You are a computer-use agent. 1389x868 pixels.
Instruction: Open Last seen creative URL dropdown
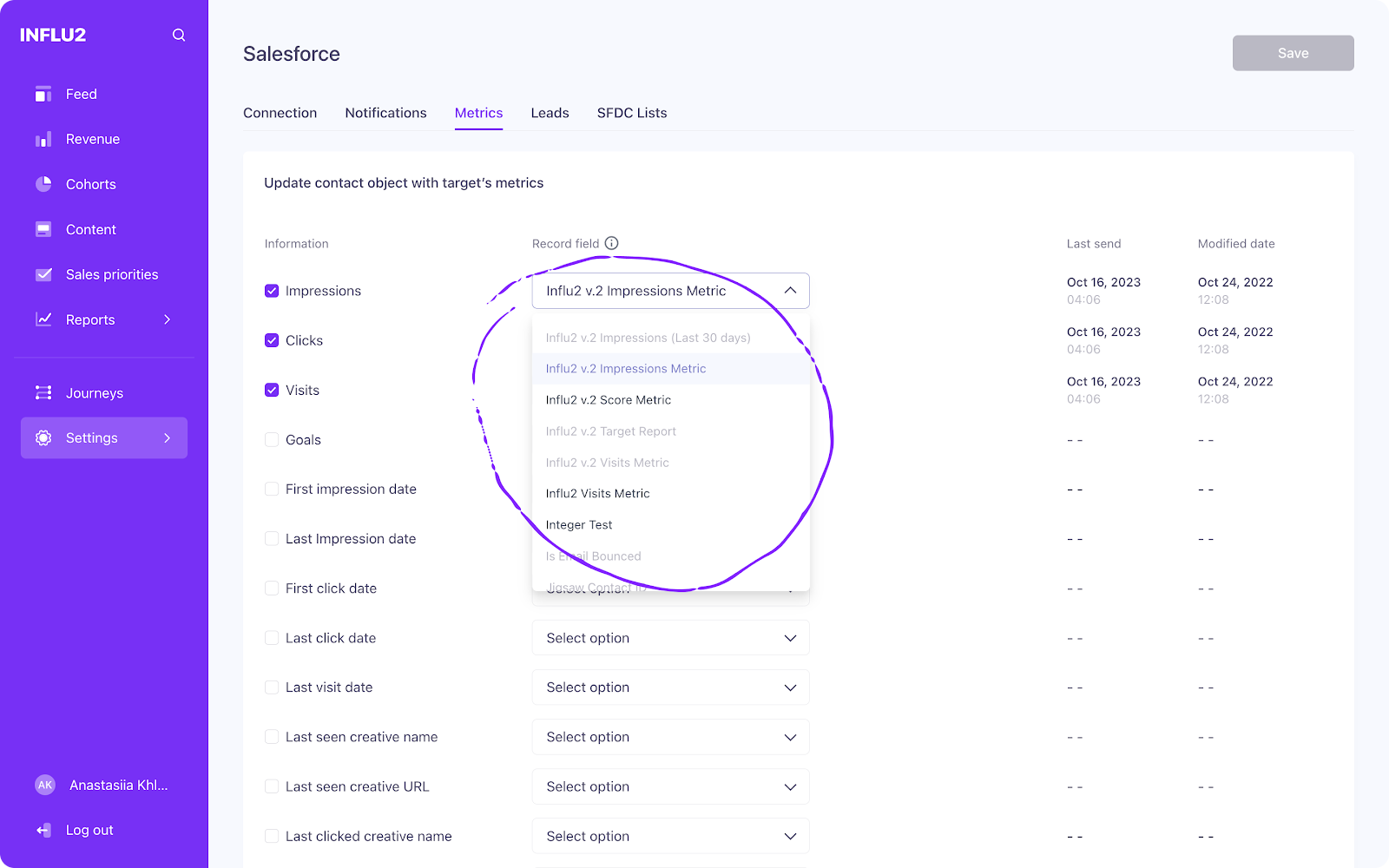(670, 786)
